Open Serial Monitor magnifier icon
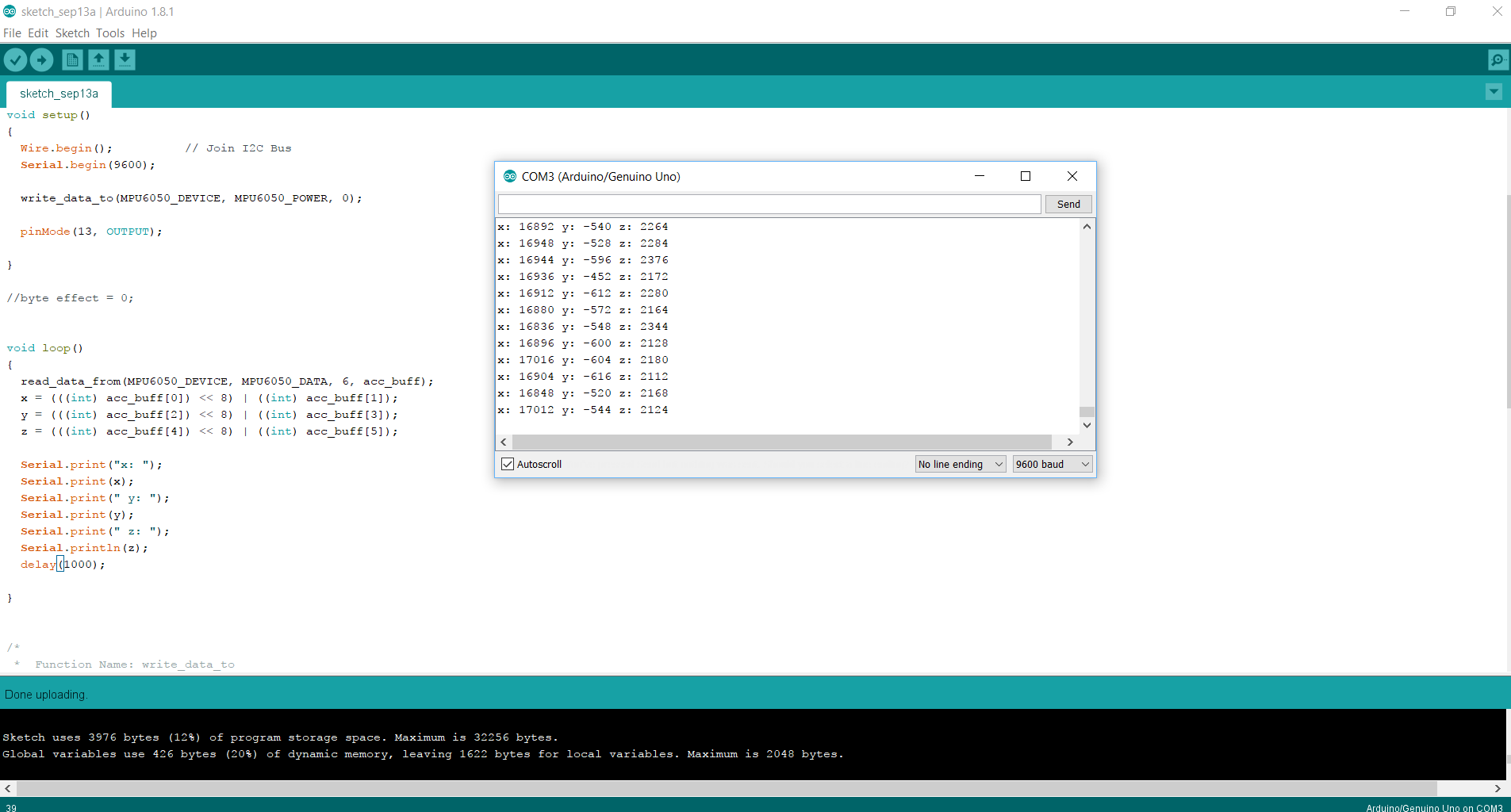 (1497, 59)
